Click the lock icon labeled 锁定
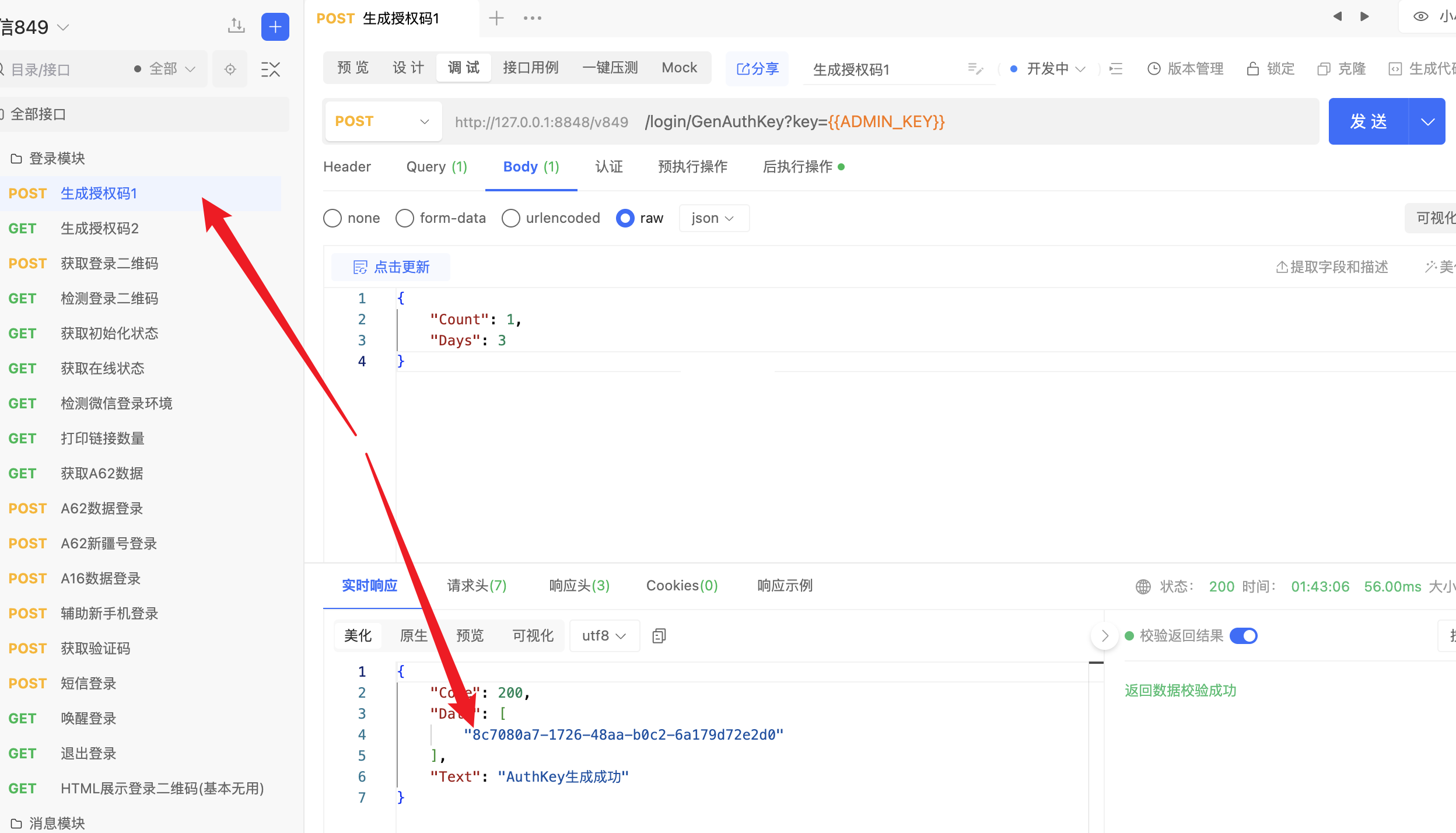The height and width of the screenshot is (833, 1456). coord(1252,69)
